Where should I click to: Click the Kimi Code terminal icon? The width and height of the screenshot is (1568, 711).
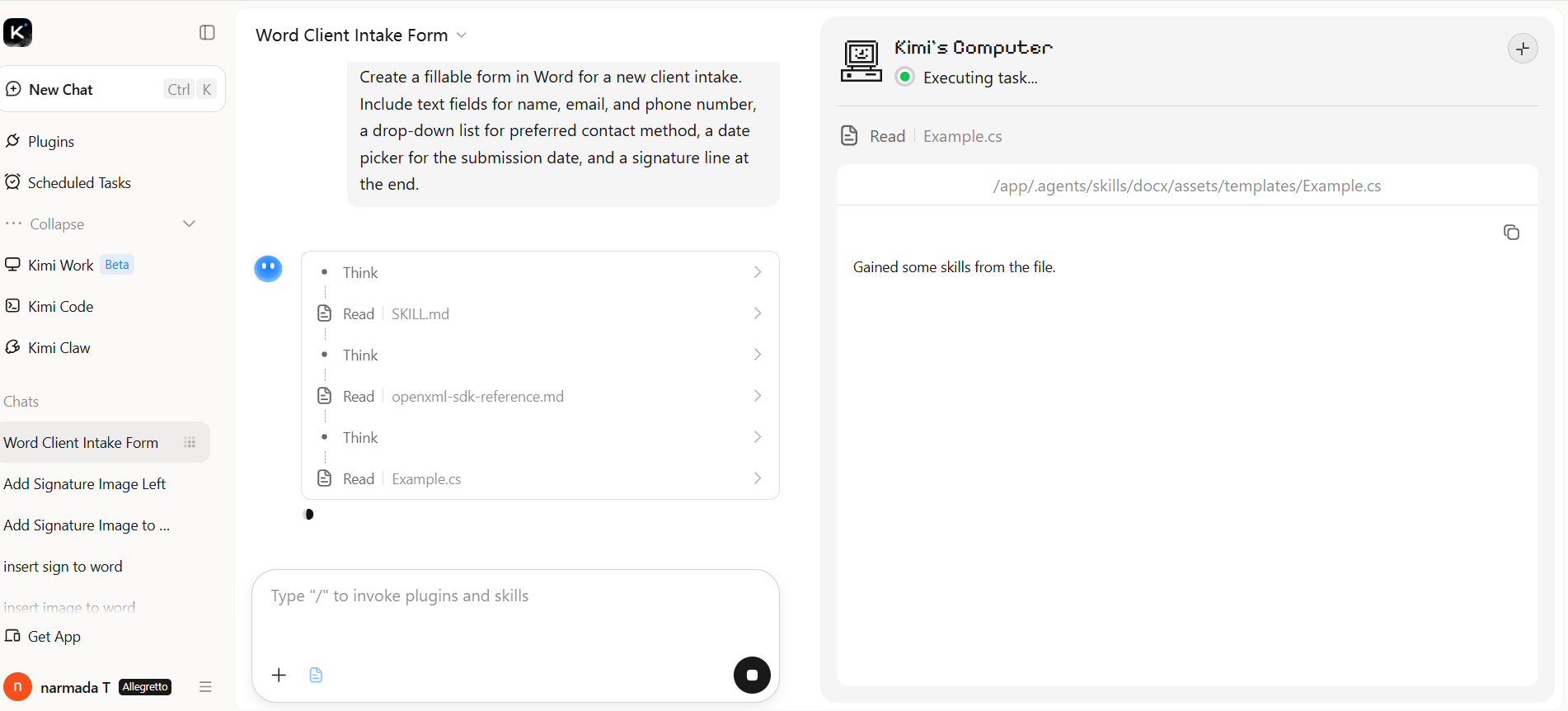tap(12, 306)
